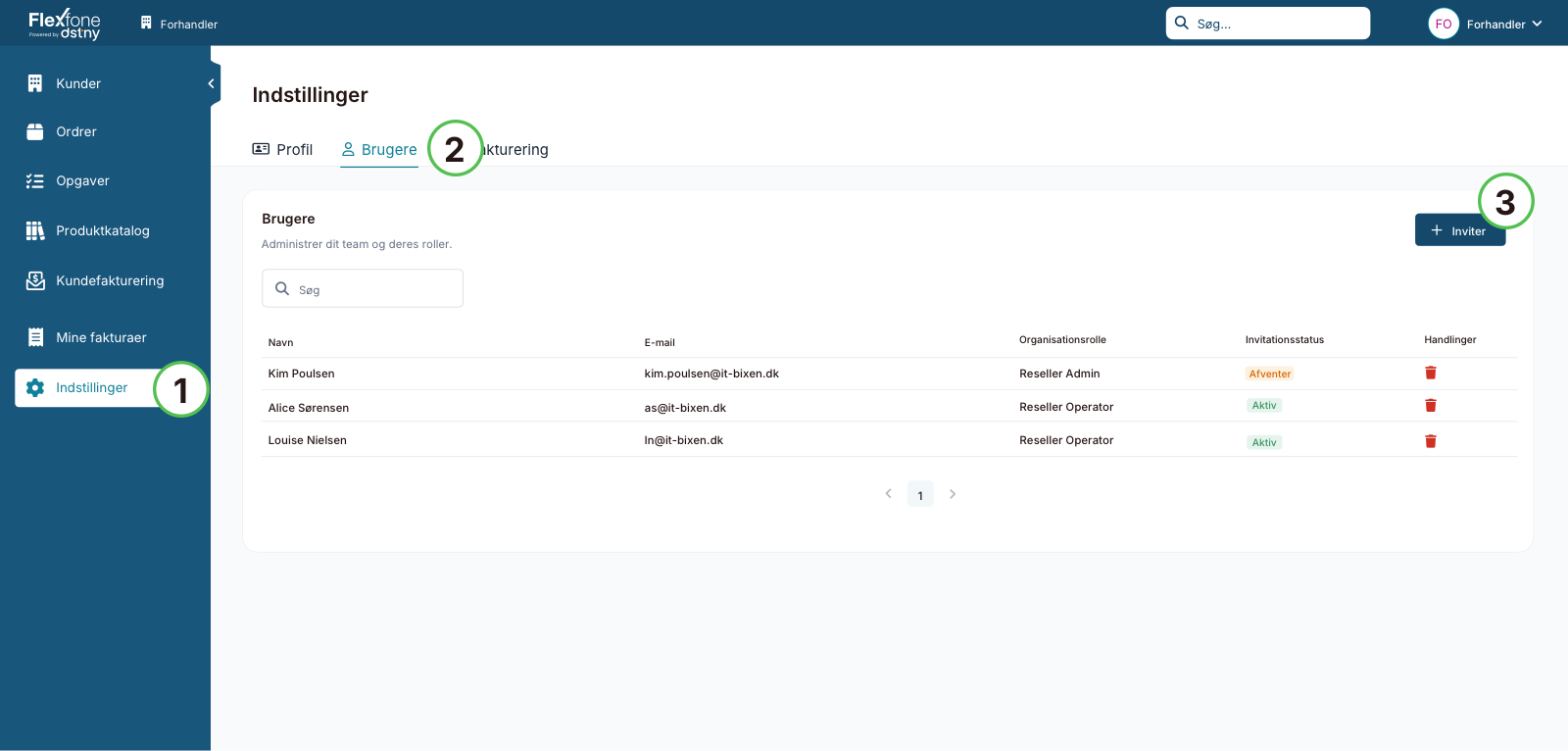
Task: Click the E-mail column header
Action: 660,342
